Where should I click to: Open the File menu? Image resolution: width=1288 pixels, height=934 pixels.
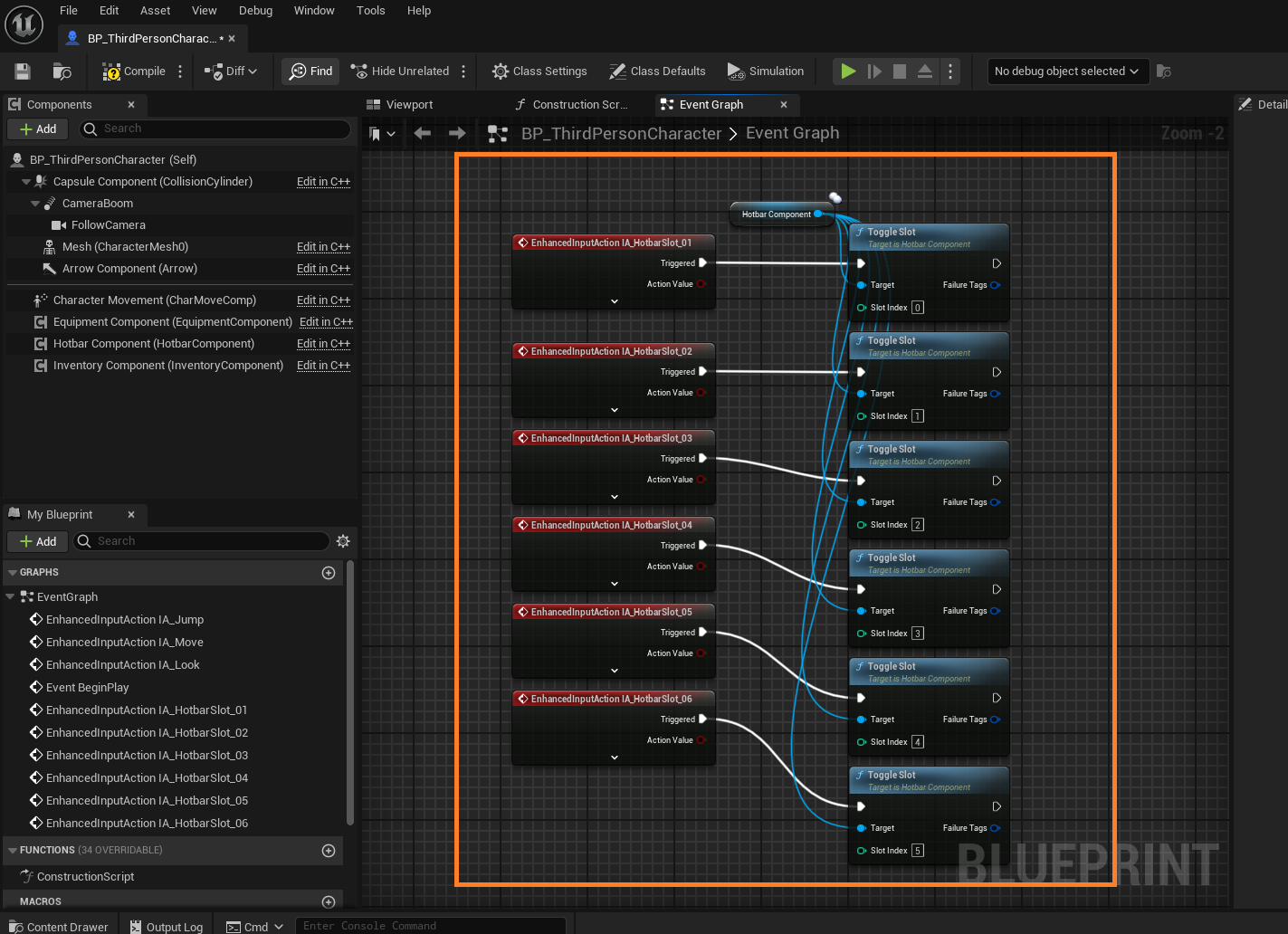(x=69, y=11)
